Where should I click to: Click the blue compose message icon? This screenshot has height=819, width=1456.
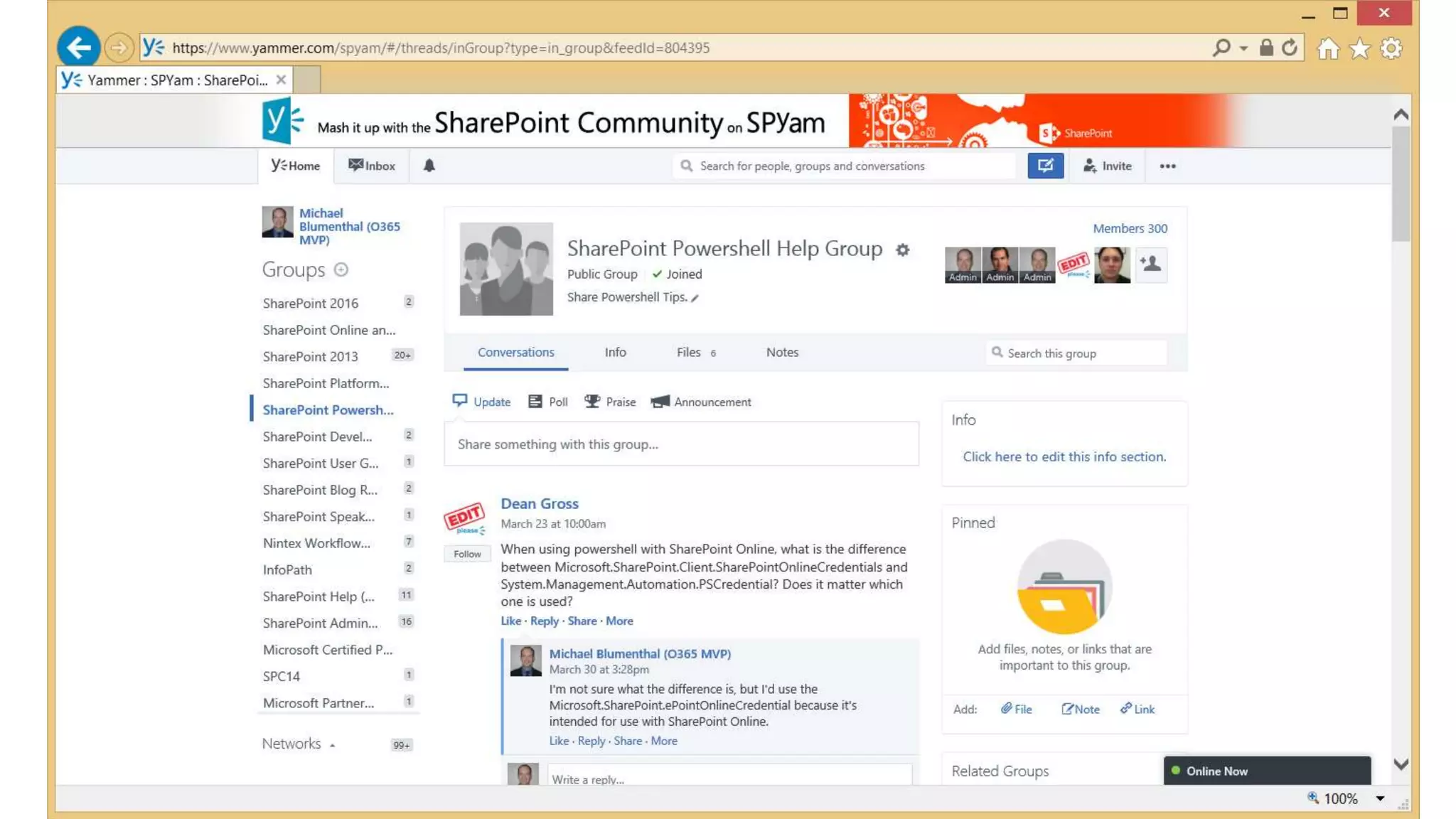[x=1045, y=166]
